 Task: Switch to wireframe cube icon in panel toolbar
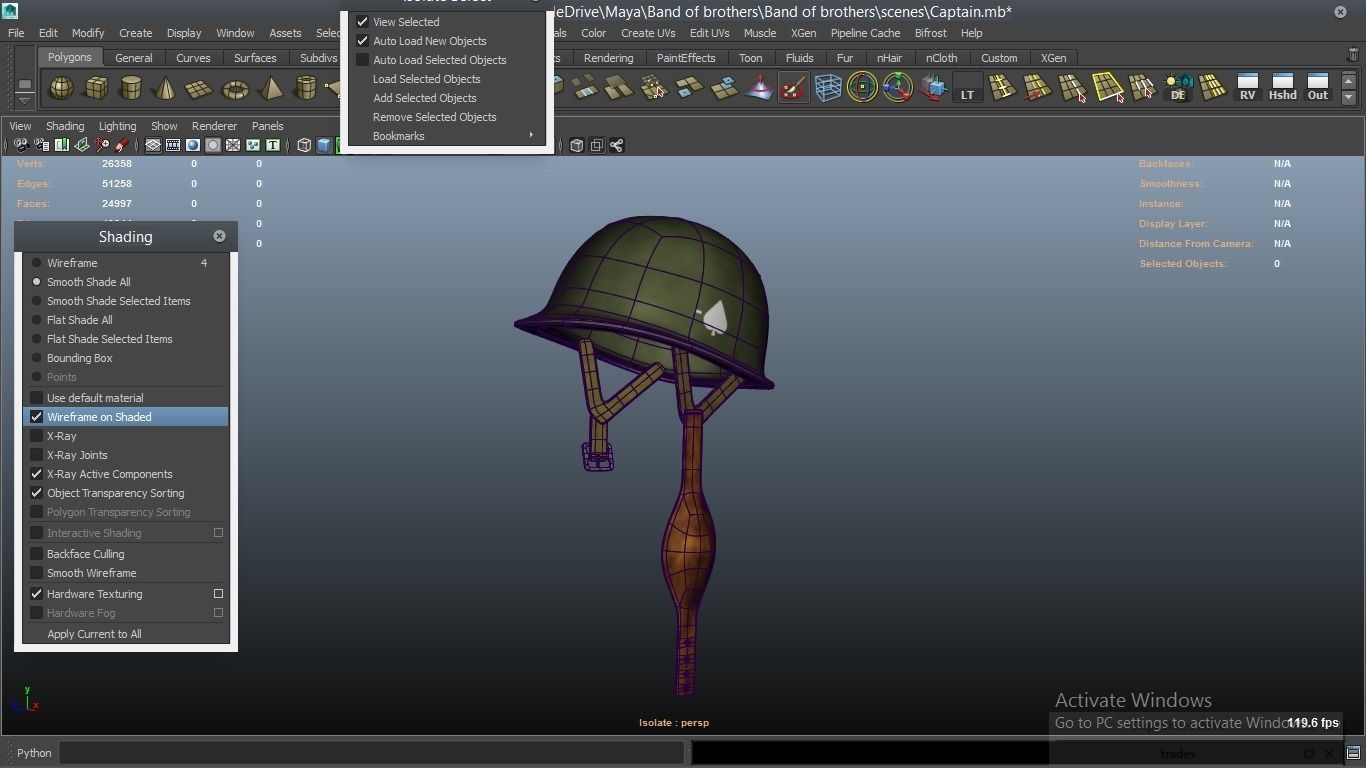[x=304, y=145]
